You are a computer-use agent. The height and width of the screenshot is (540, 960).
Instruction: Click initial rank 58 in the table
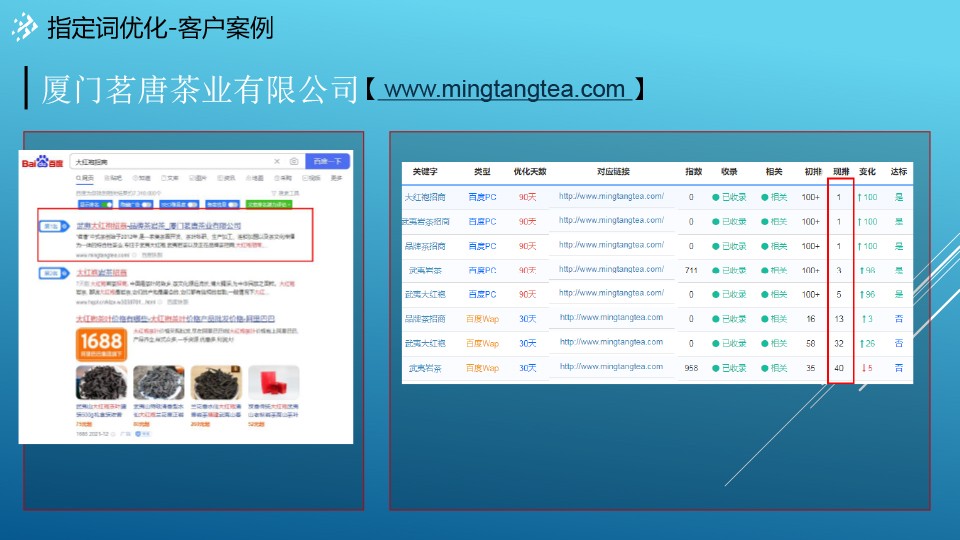tap(811, 343)
